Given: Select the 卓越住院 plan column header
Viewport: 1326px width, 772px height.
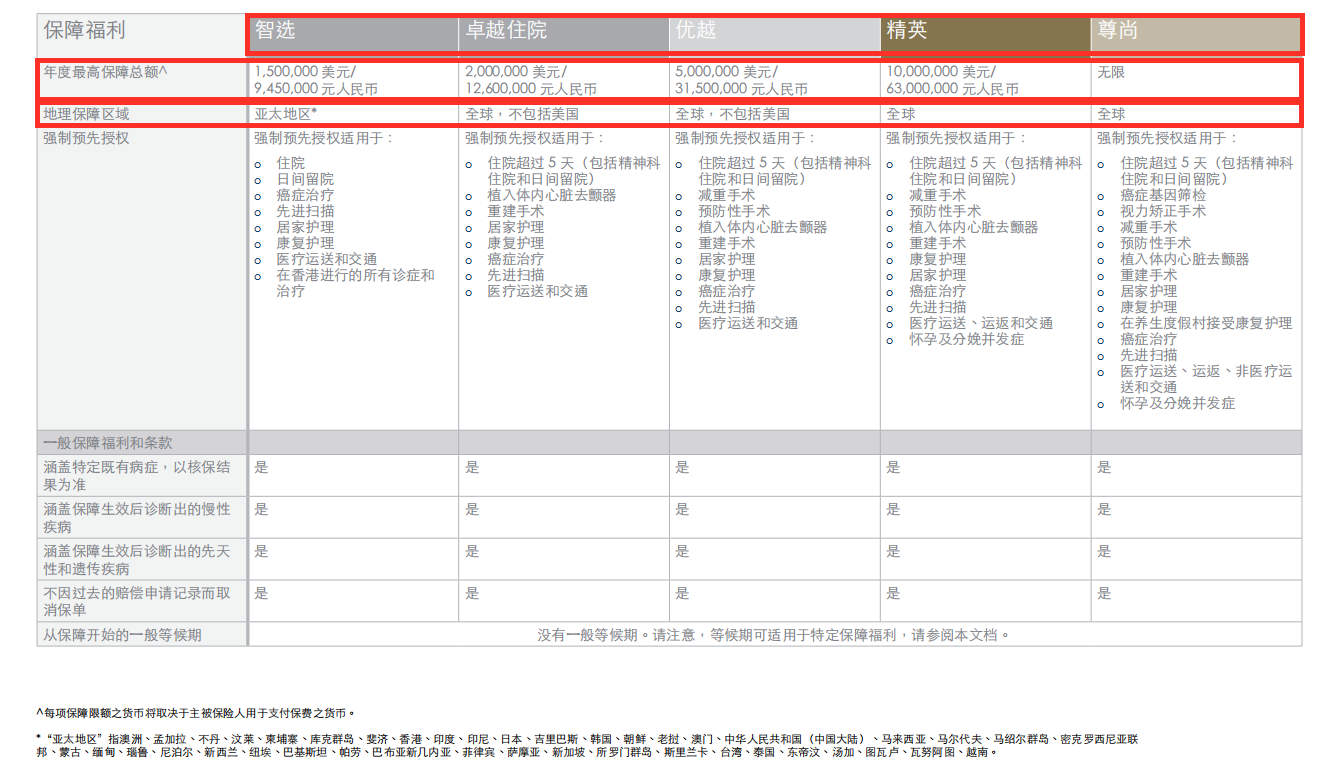Looking at the screenshot, I should click(507, 31).
